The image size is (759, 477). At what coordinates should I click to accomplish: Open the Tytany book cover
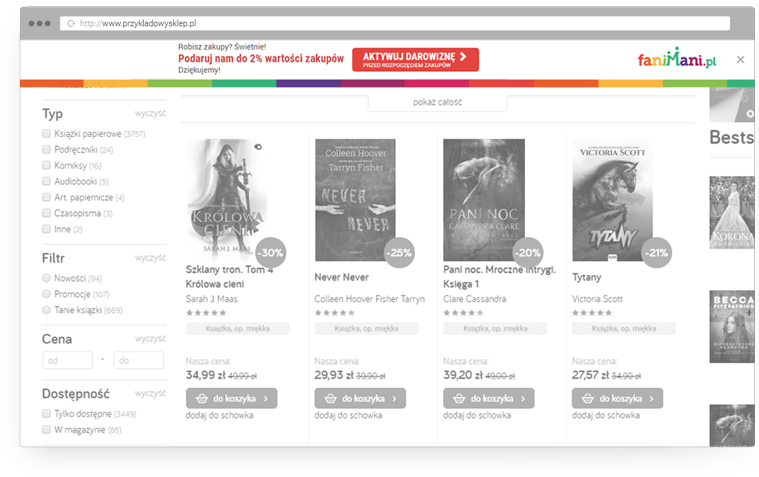point(612,200)
